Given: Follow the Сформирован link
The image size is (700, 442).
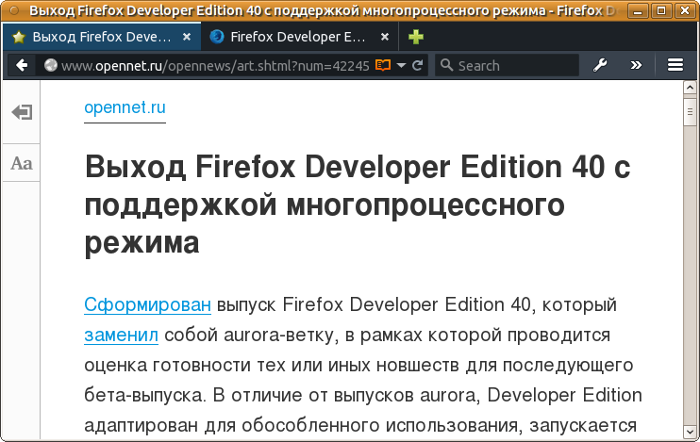Looking at the screenshot, I should coord(147,305).
